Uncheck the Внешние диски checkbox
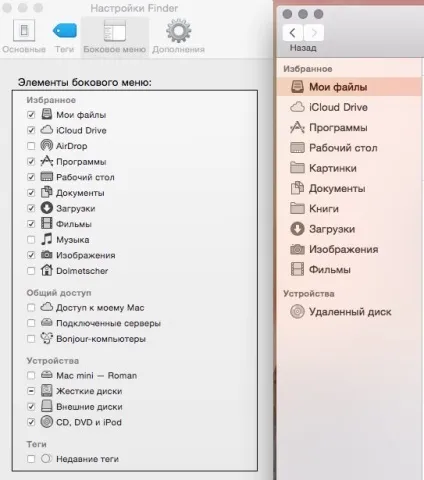This screenshot has height=480, width=424. (31, 407)
